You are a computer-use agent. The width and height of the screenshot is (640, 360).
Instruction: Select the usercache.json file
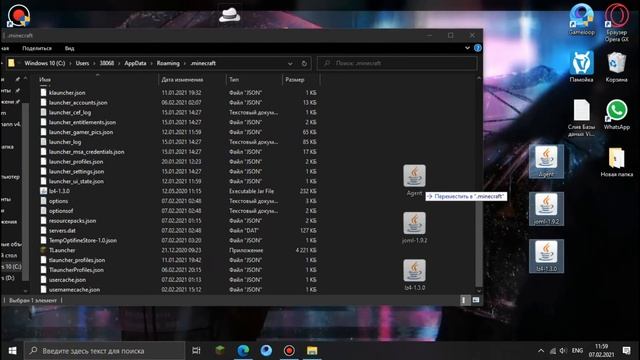click(178, 280)
